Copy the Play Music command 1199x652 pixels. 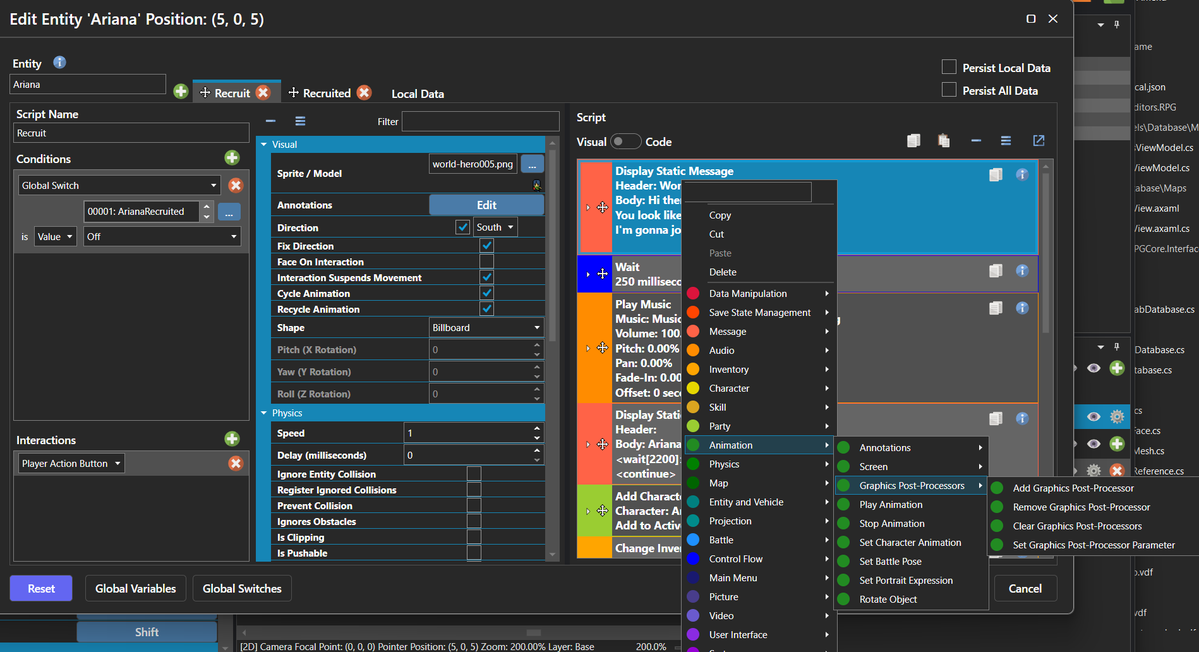pos(996,308)
